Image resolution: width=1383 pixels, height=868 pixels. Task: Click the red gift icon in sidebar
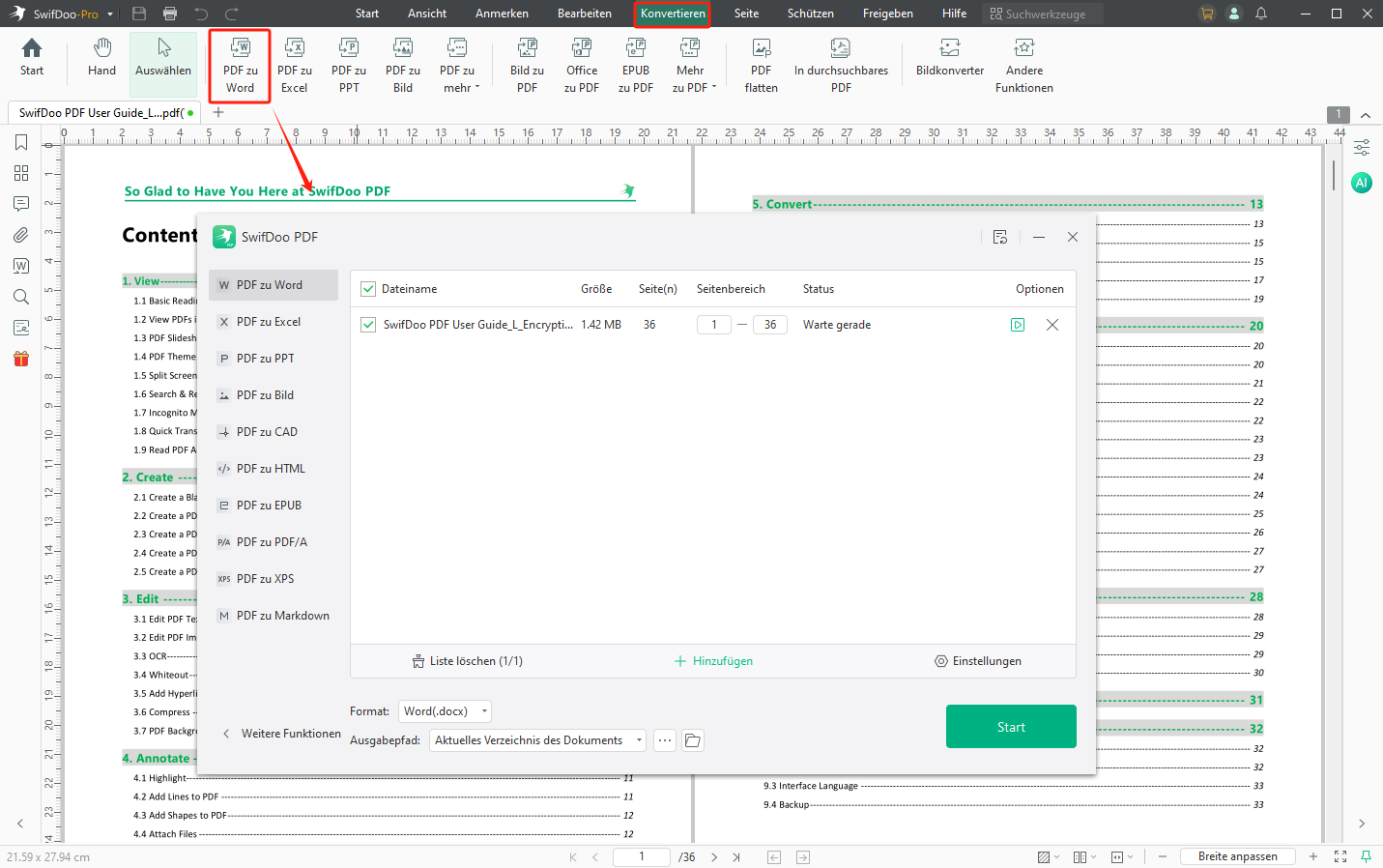pos(21,359)
